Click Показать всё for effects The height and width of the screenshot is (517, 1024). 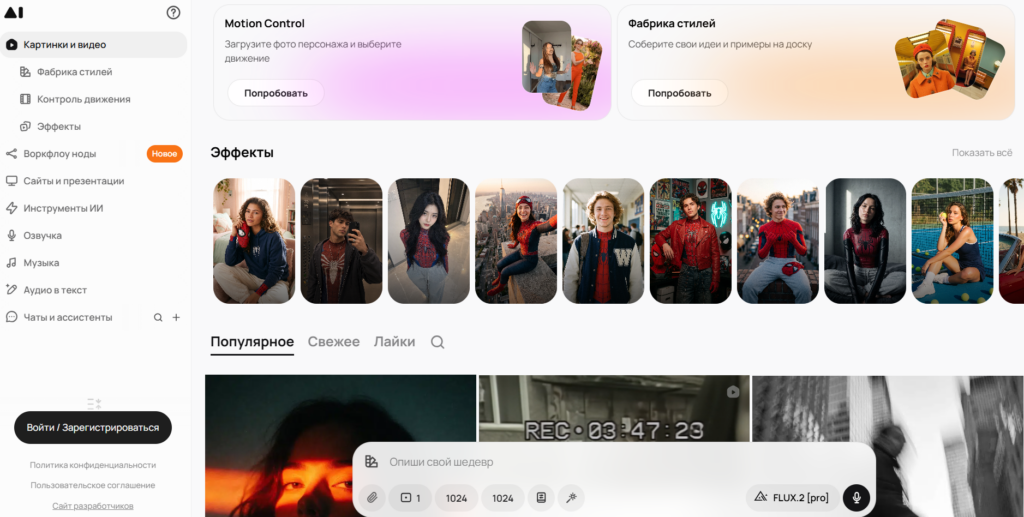[982, 153]
